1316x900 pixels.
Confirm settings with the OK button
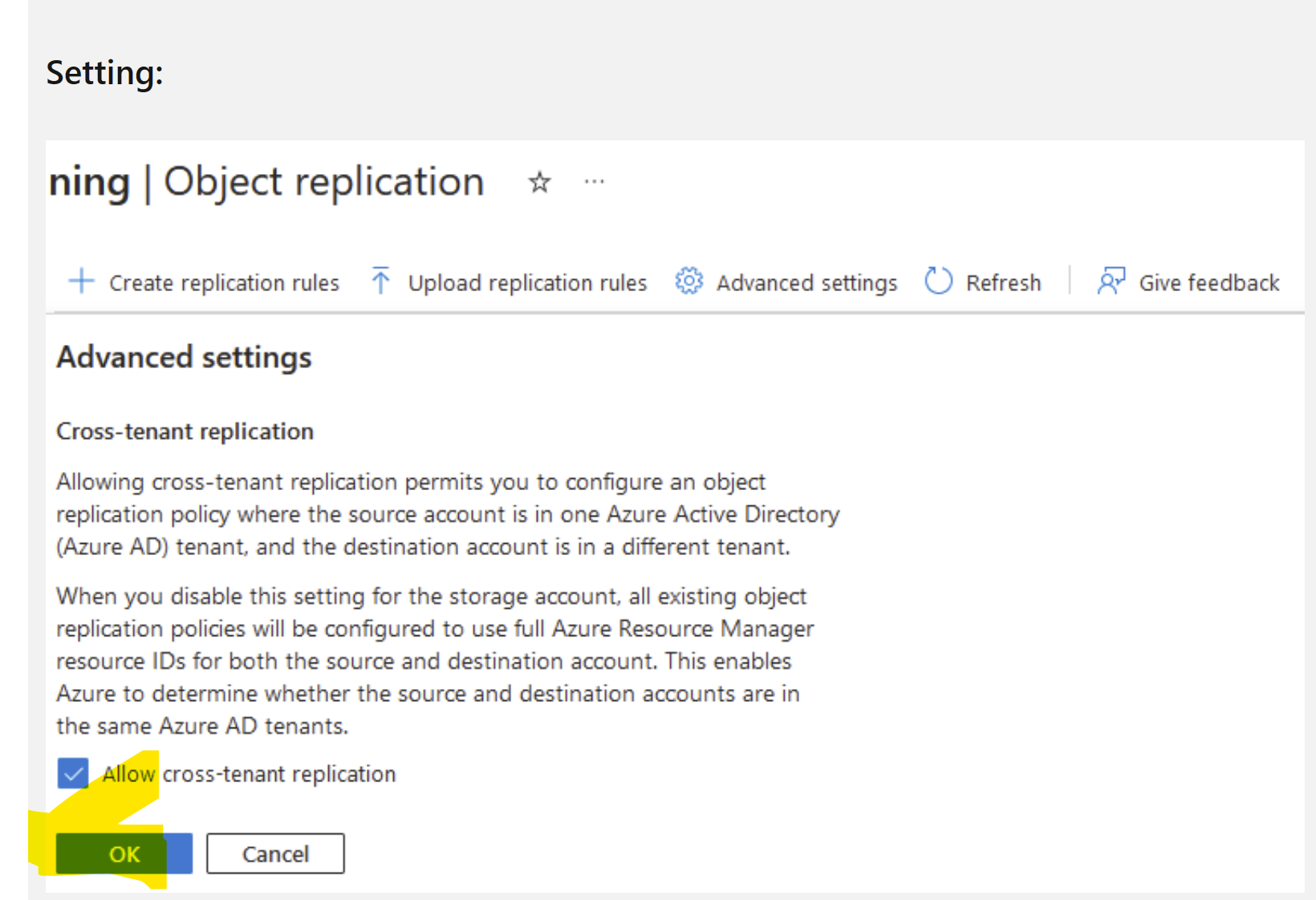(x=124, y=853)
